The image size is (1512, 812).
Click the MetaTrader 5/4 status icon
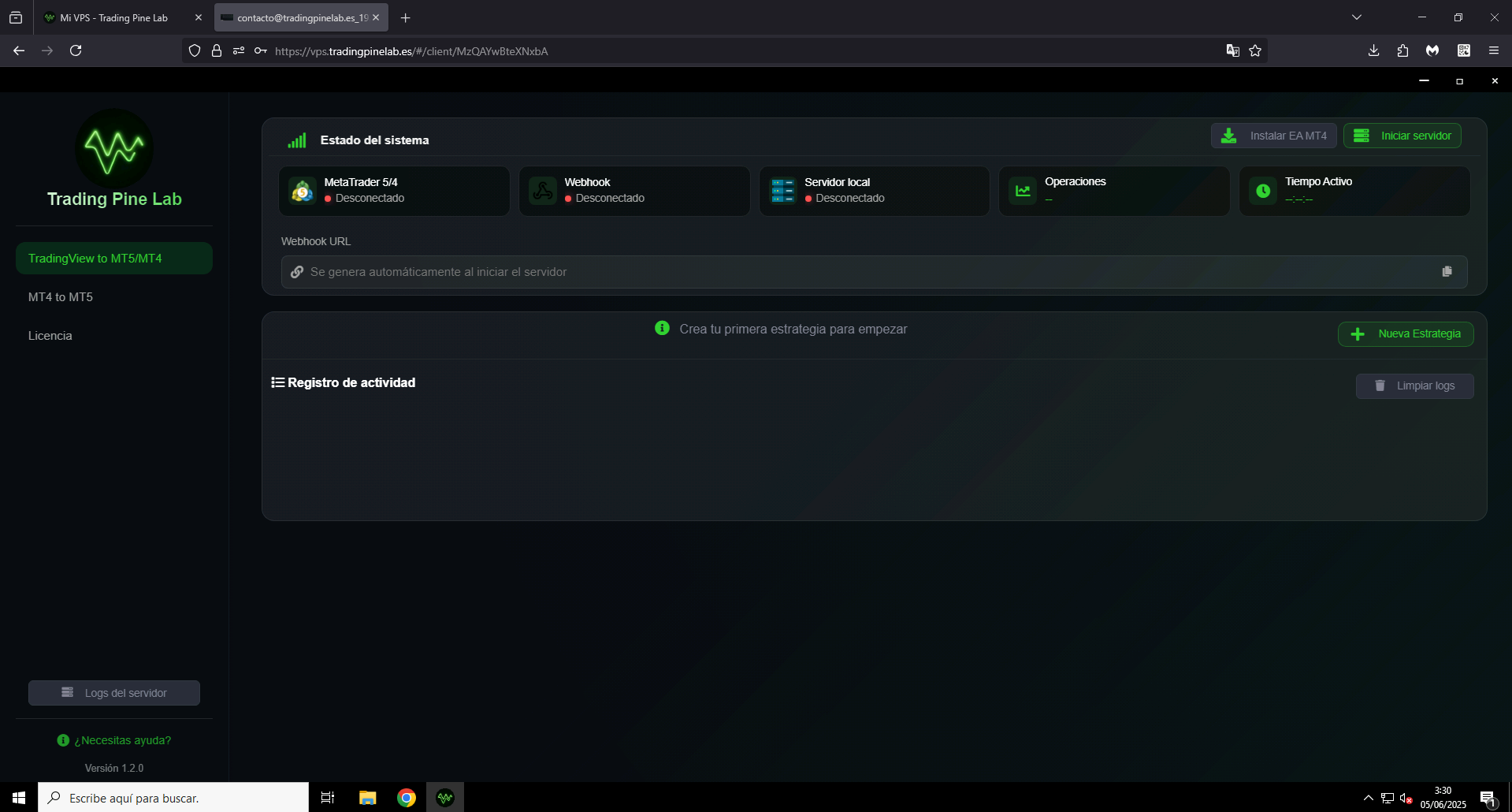pyautogui.click(x=302, y=191)
